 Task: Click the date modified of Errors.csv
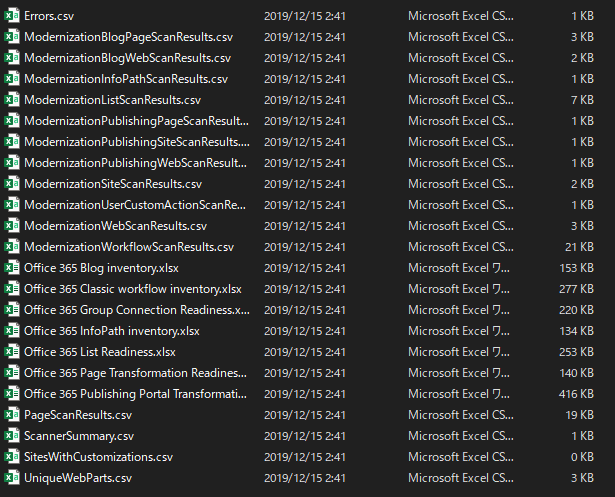point(305,15)
